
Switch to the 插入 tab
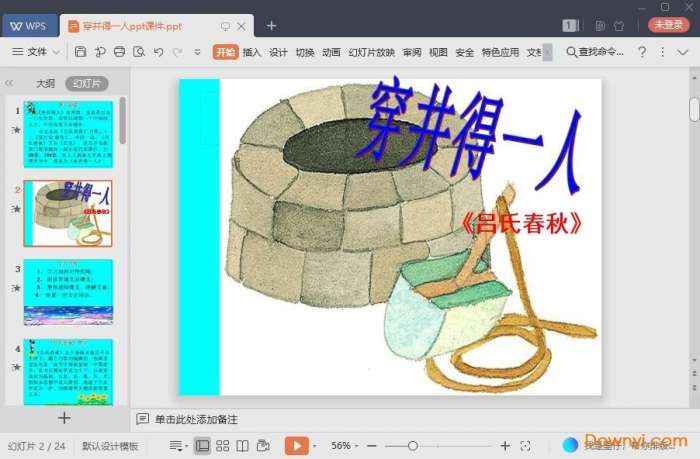pyautogui.click(x=251, y=52)
